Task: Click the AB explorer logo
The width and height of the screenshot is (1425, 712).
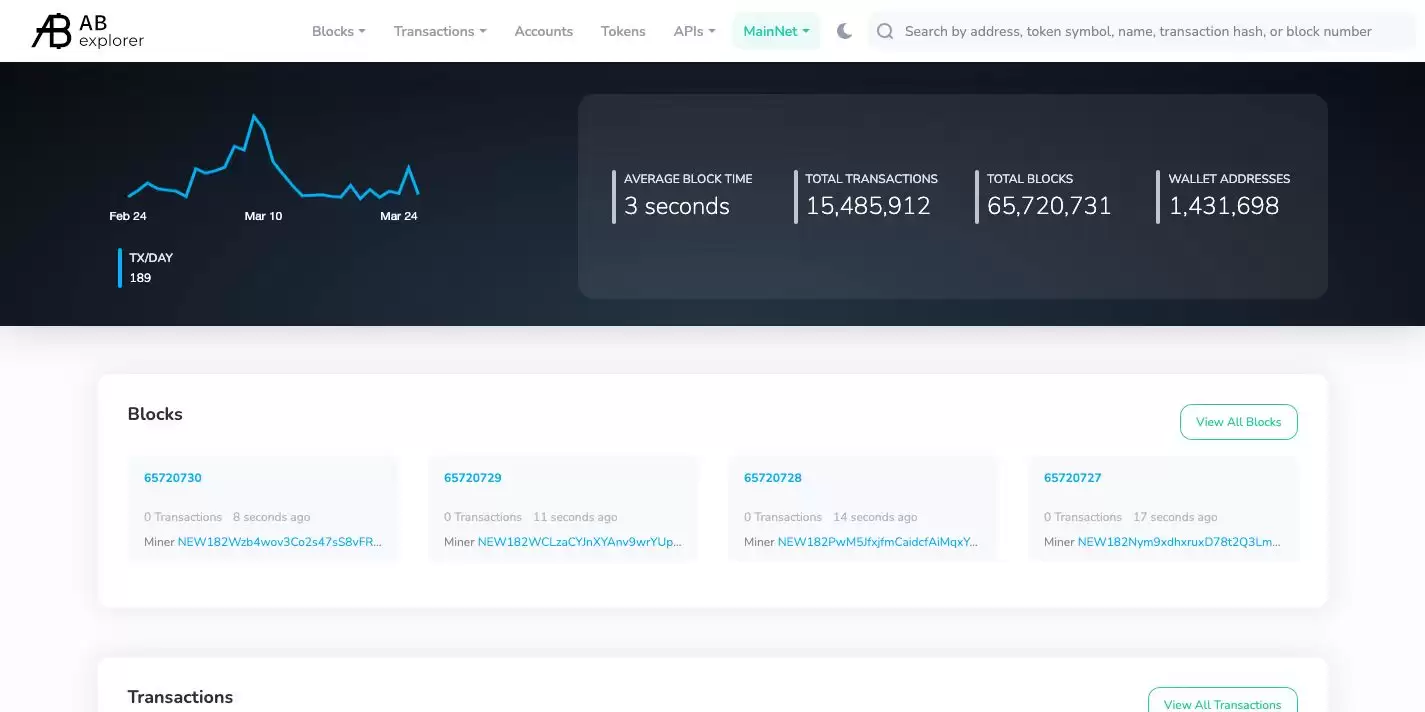Action: point(88,31)
